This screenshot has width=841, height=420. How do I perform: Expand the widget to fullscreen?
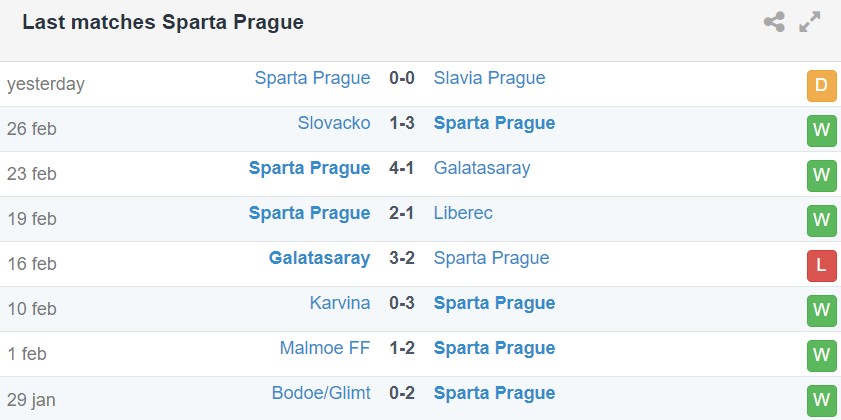tap(810, 22)
